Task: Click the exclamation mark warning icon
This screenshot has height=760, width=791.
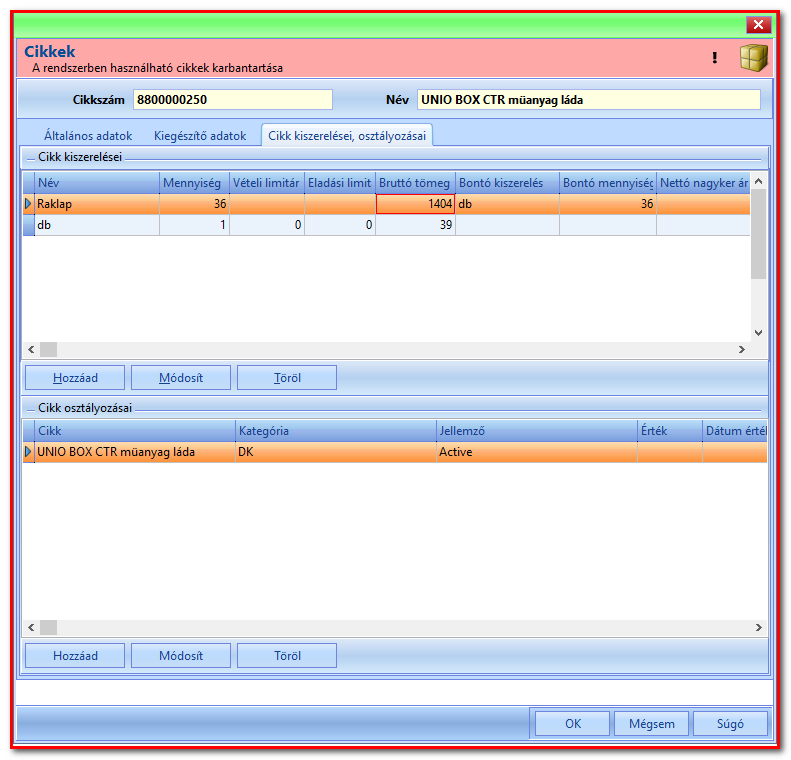Action: pos(714,57)
